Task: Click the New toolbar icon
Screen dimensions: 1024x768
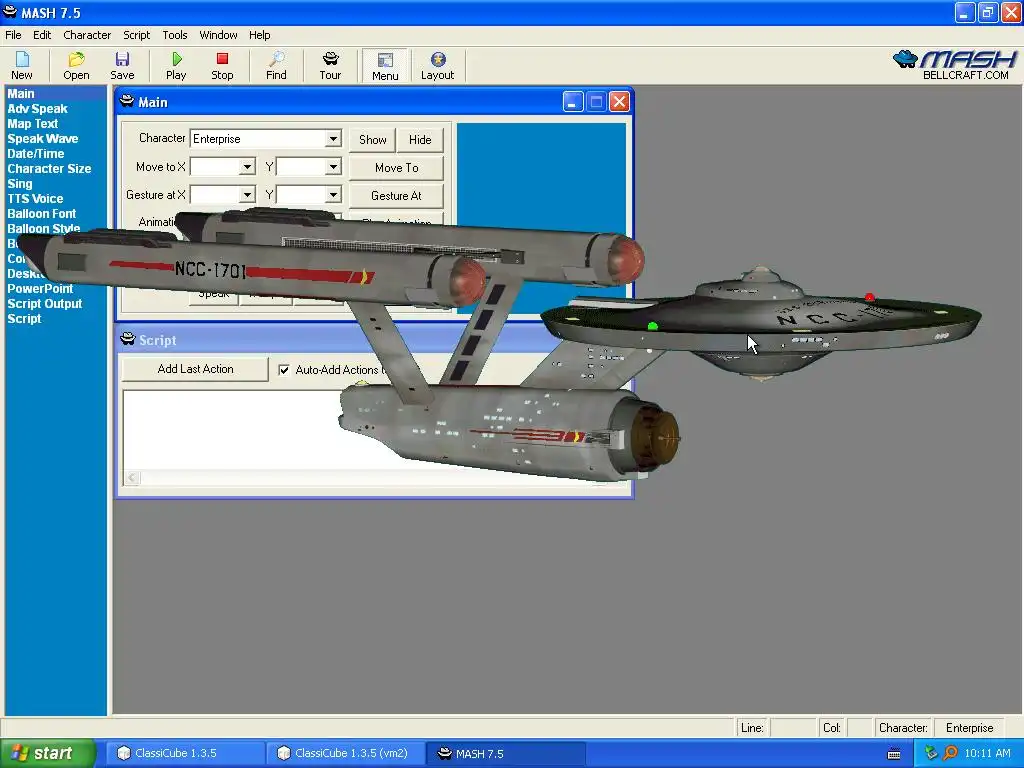Action: [x=22, y=66]
